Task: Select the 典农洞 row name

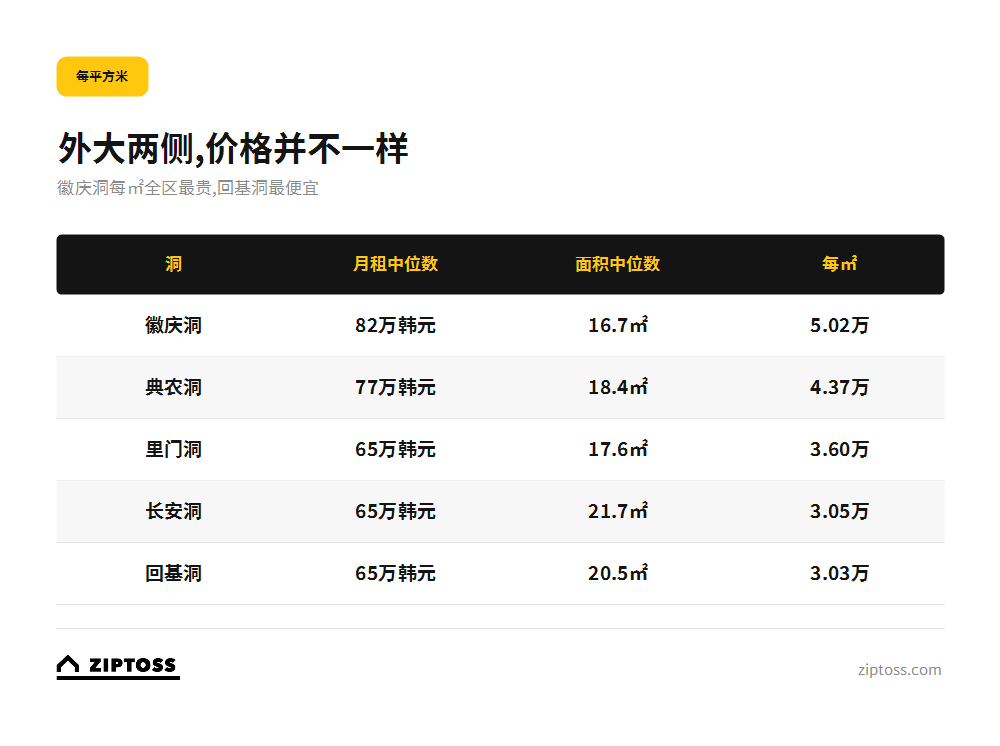Action: [x=173, y=387]
